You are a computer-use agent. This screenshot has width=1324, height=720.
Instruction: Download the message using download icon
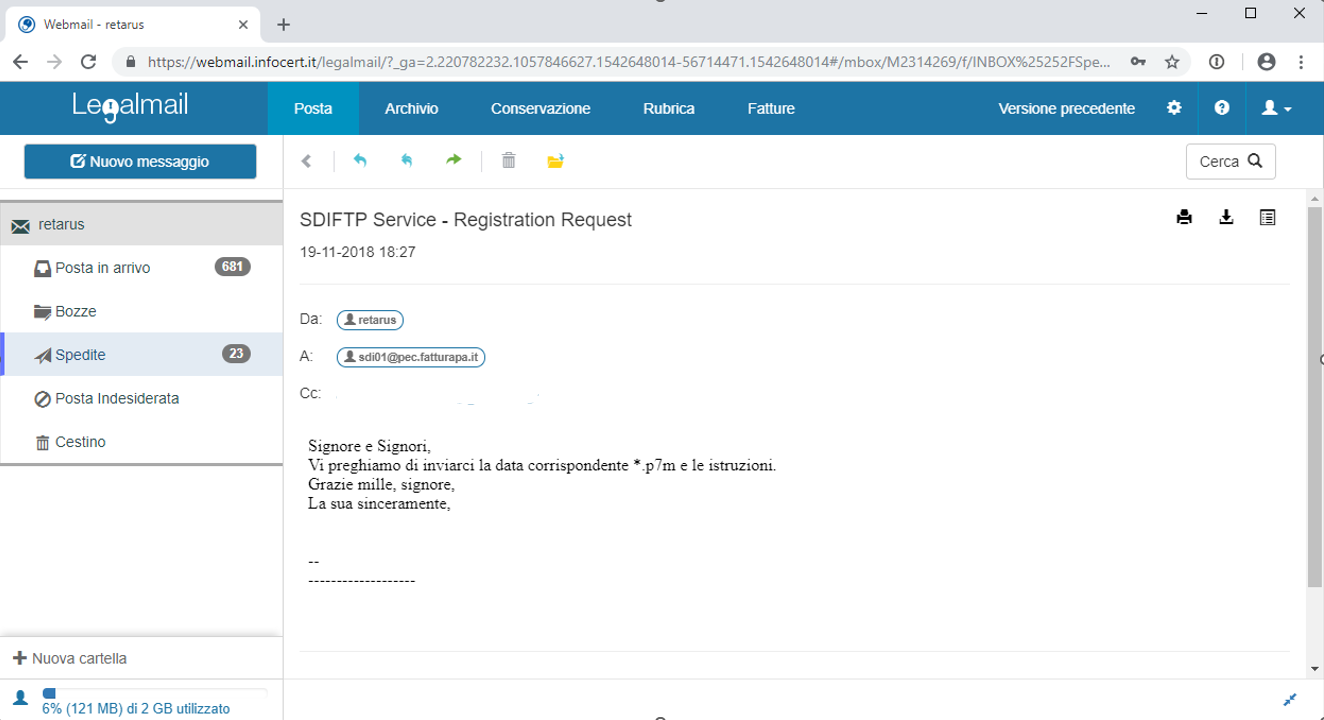click(1226, 217)
